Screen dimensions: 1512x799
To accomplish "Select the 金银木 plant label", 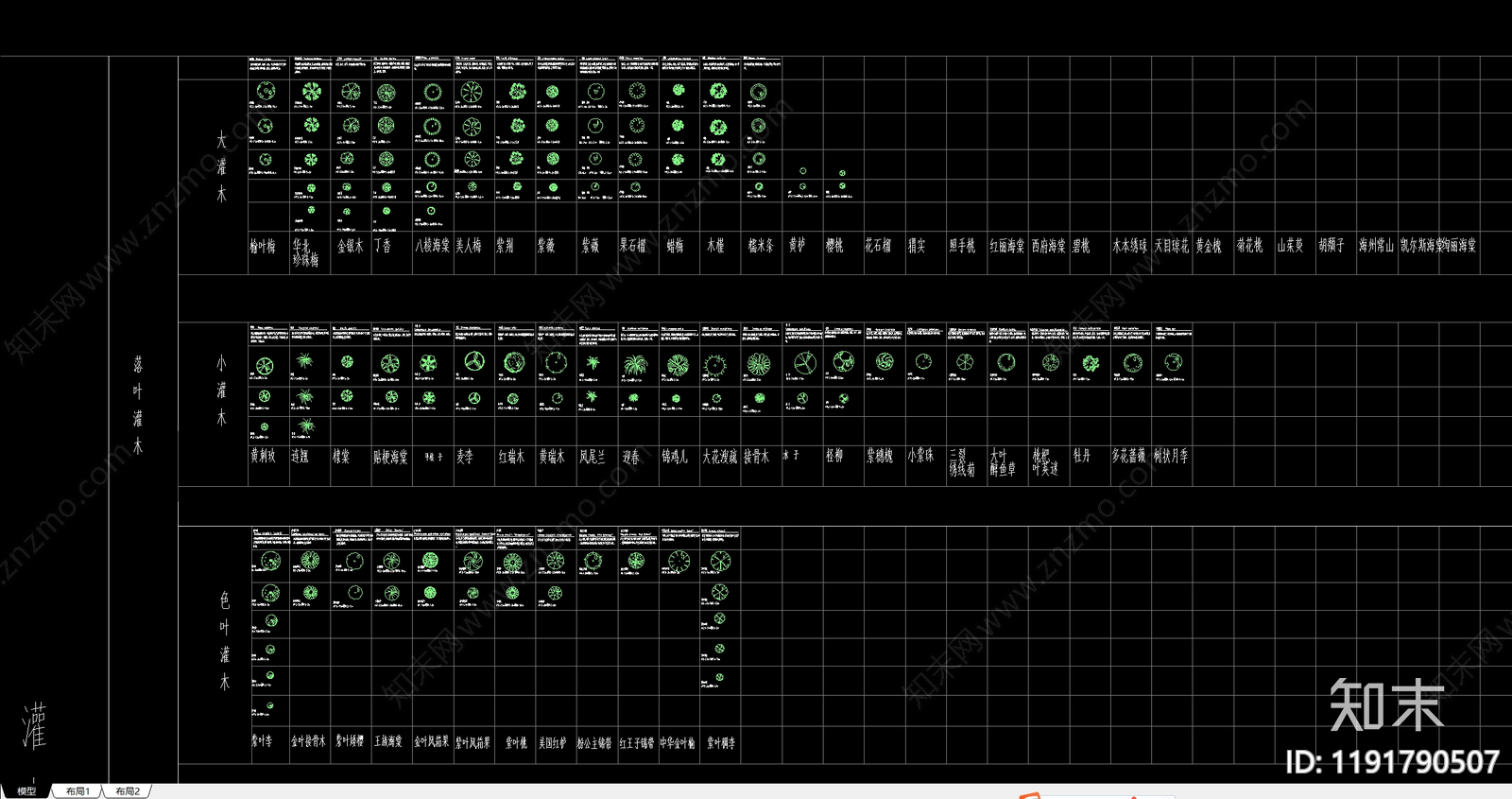I will 351,246.
